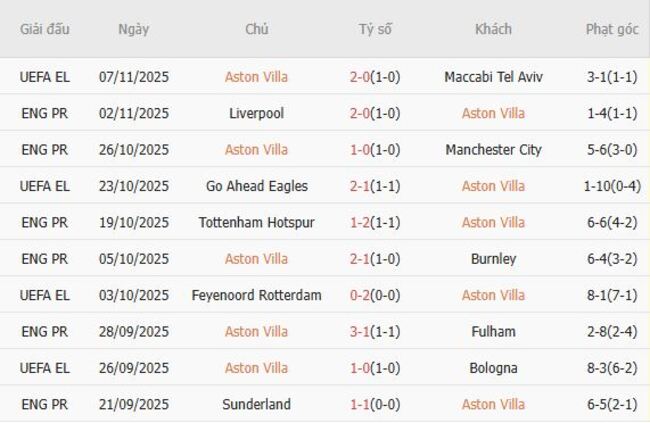Viewport: 650px width, 423px height.
Task: Click the Bologna team link
Action: click(493, 368)
